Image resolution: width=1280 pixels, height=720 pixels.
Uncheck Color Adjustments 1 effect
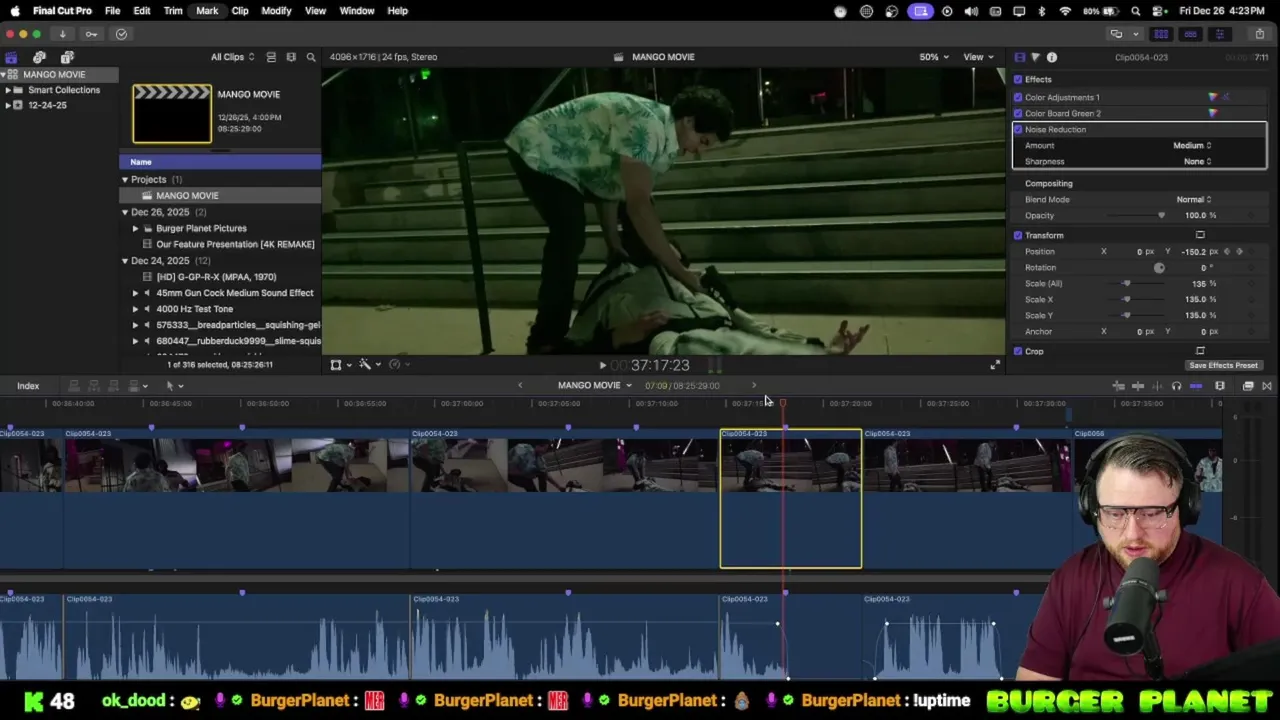click(1018, 97)
